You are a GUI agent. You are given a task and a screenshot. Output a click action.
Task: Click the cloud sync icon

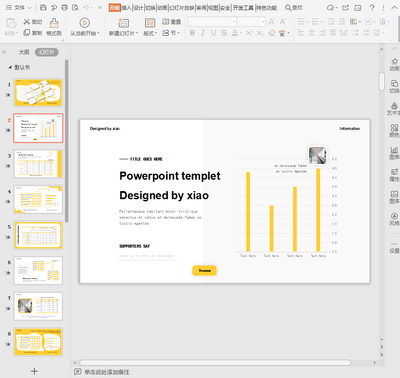[330, 7]
